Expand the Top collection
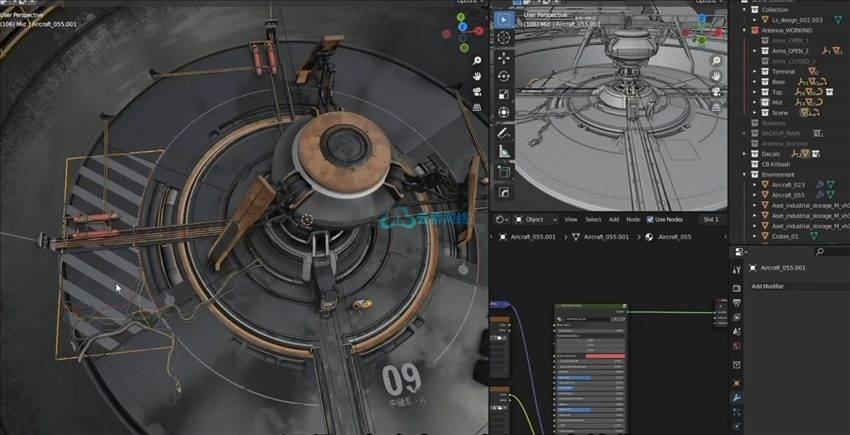The image size is (850, 435). tap(755, 92)
